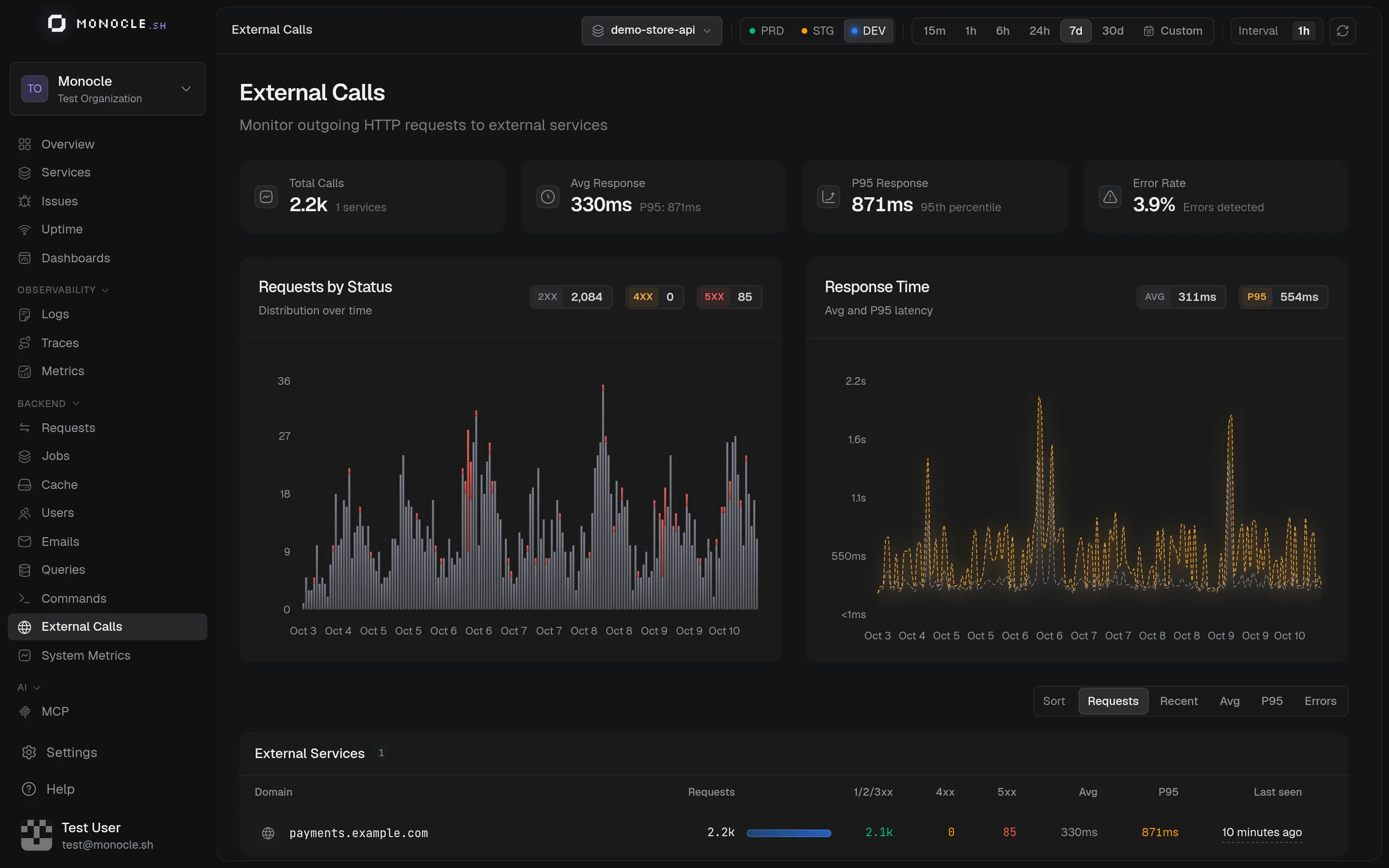This screenshot has width=1389, height=868.
Task: Click the blue requests bar for payments.example.com
Action: pos(789,833)
